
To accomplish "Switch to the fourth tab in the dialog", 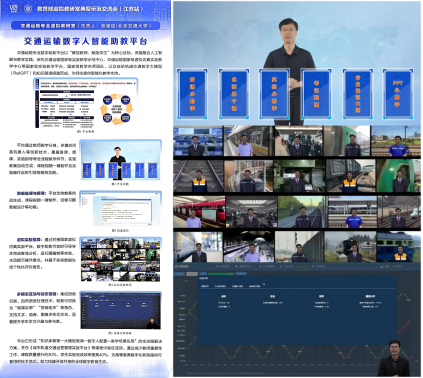I will click(x=255, y=286).
